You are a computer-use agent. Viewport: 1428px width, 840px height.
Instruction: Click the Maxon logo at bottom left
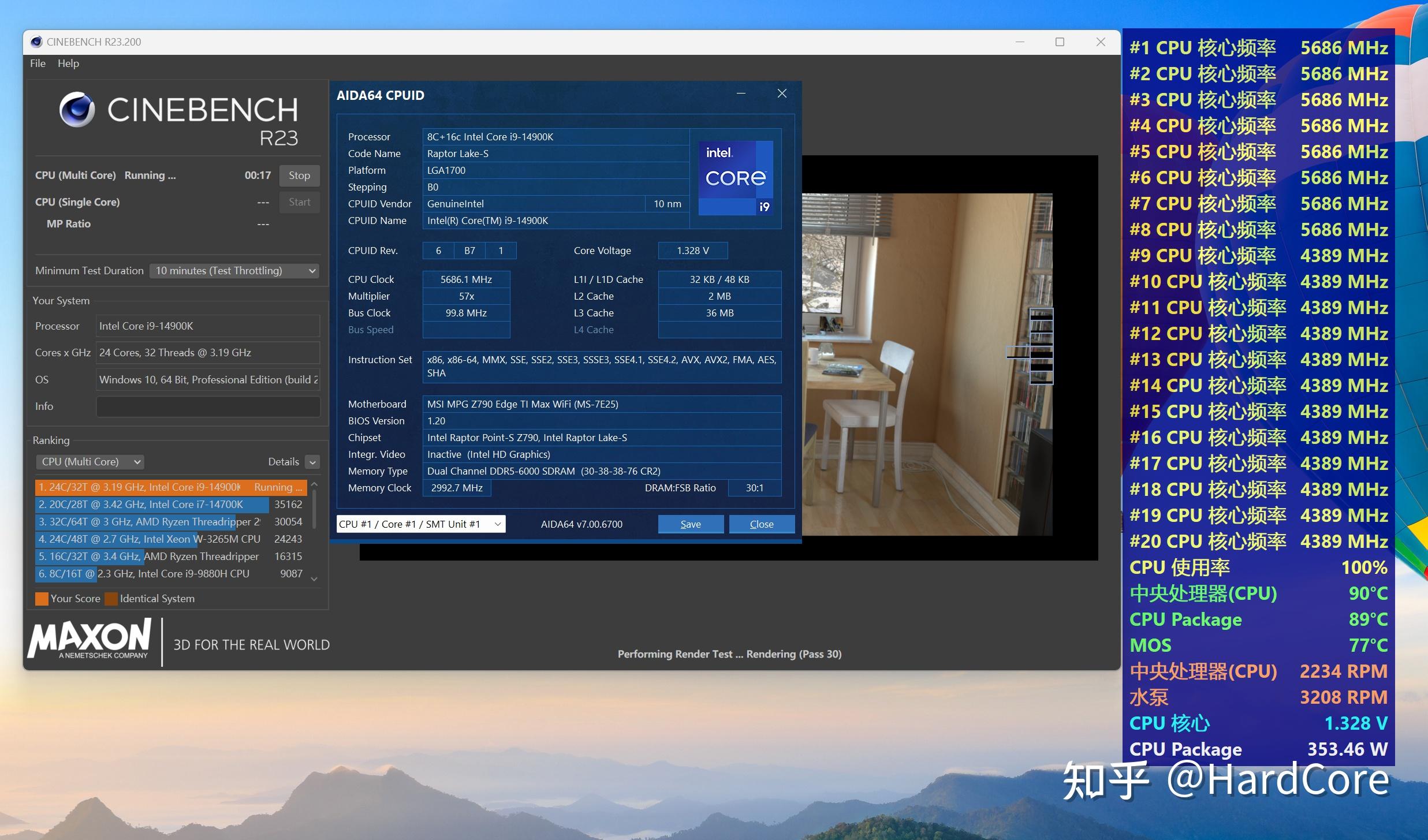[91, 639]
